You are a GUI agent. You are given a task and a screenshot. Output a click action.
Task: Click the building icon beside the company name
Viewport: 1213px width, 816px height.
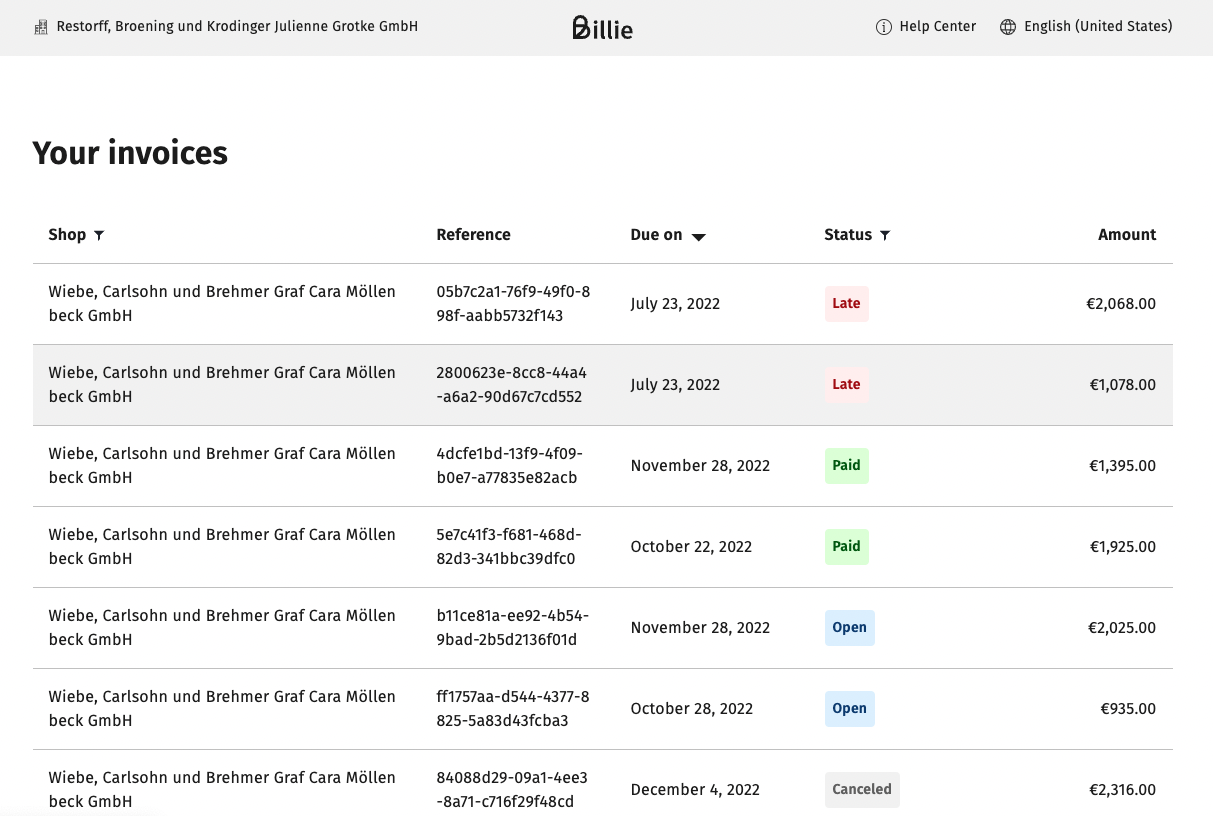(41, 27)
